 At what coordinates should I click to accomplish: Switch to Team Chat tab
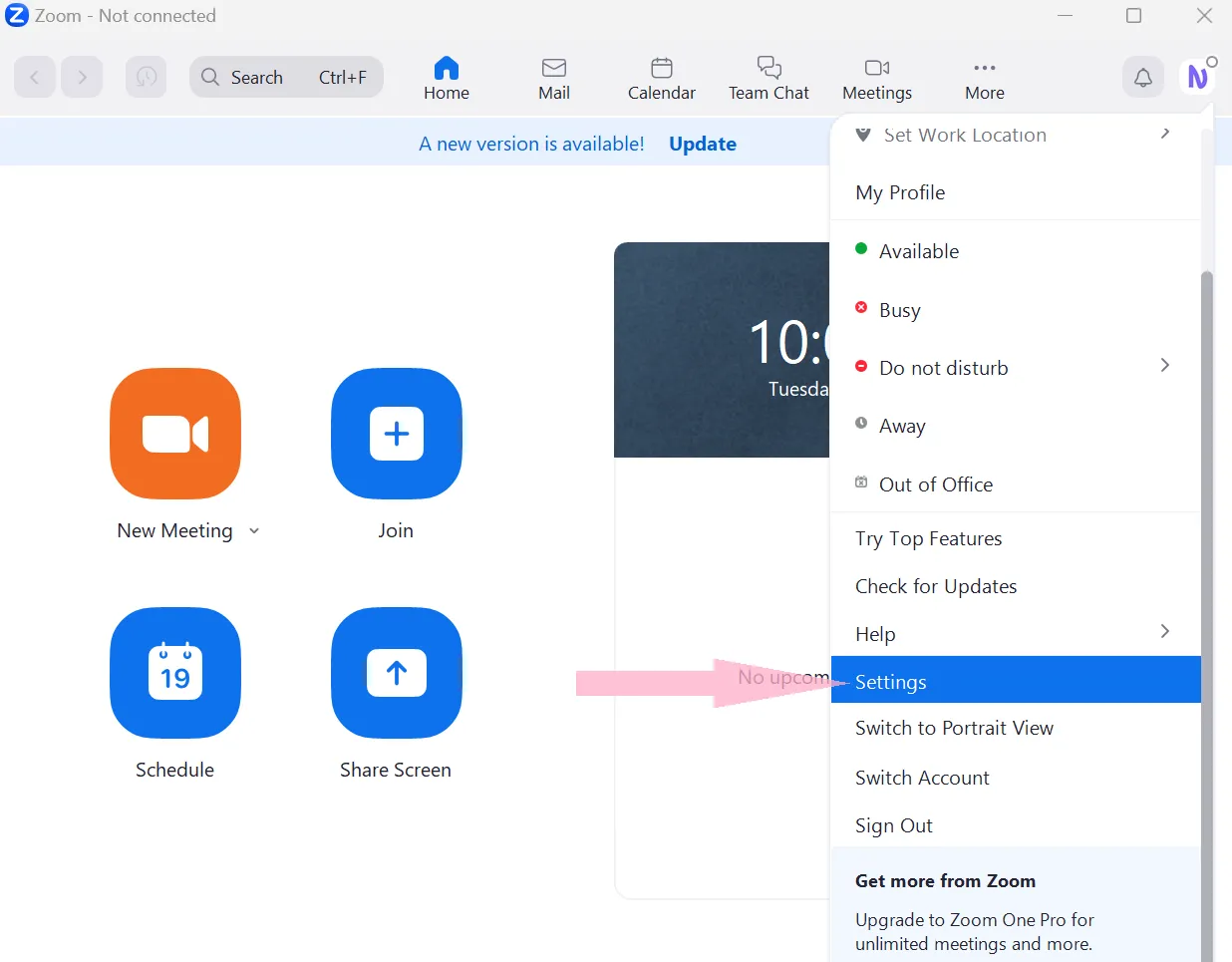(x=769, y=78)
